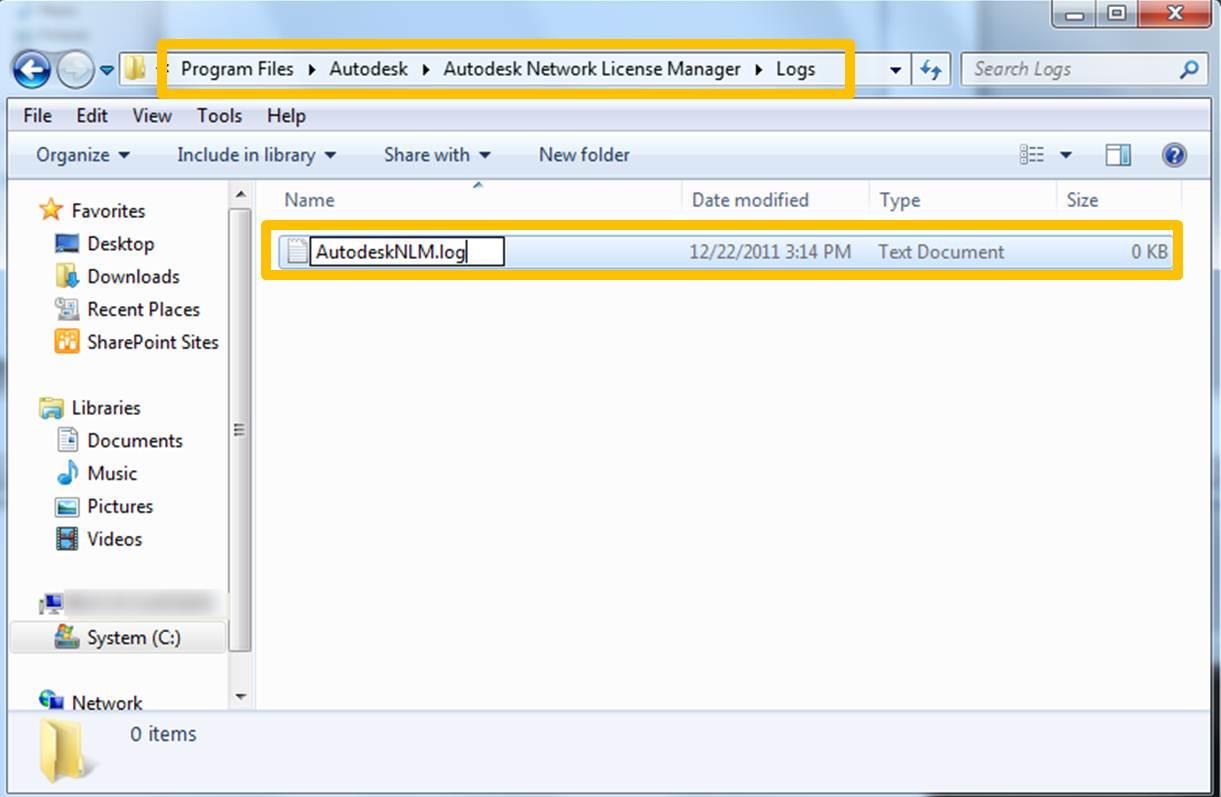Select Program Files in the address path
Image resolution: width=1221 pixels, height=797 pixels.
tap(237, 69)
